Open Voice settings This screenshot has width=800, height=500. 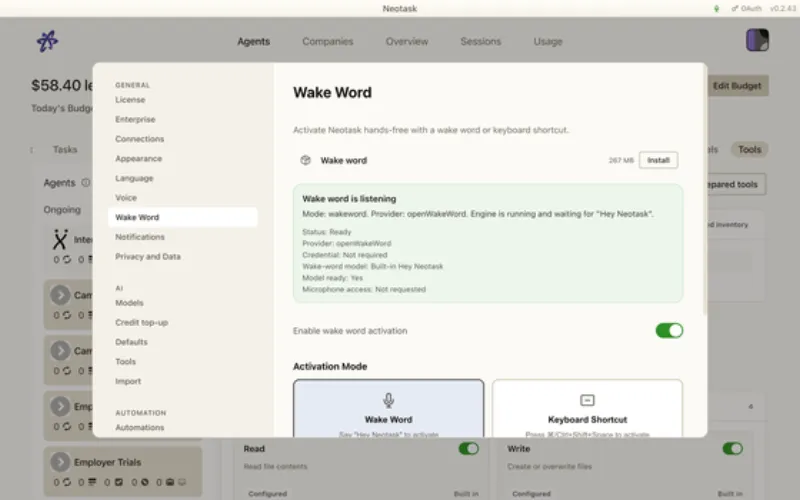126,197
